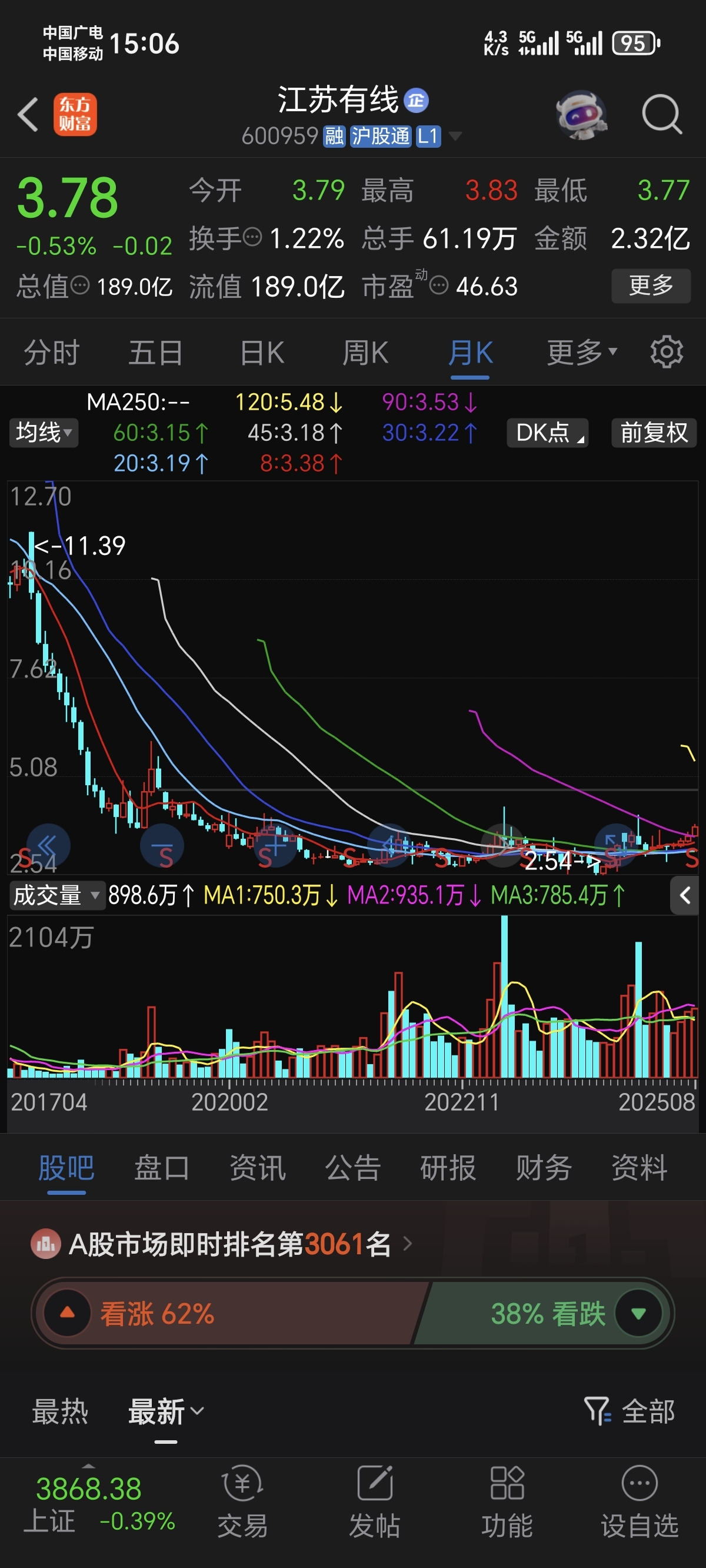The height and width of the screenshot is (1568, 706).
Task: Open the 前复权 adjustment selector
Action: [x=654, y=433]
